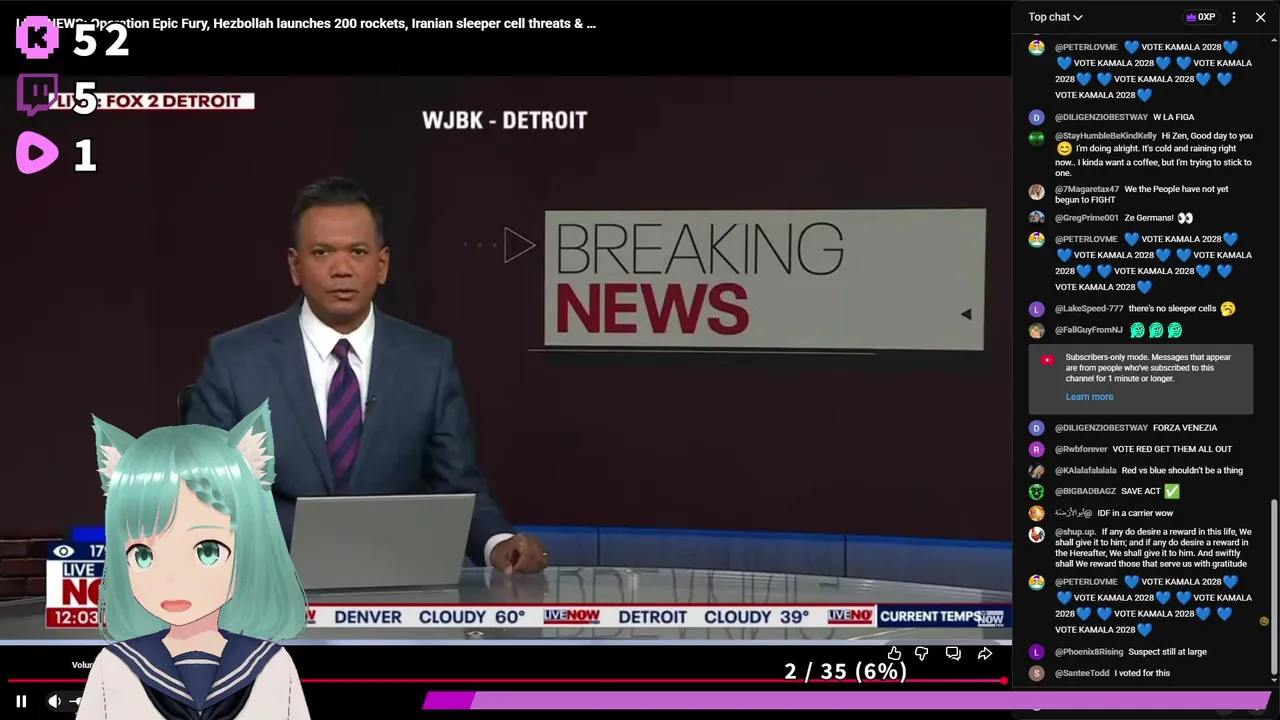Viewport: 1280px width, 720px height.
Task: Click the username @SanteeTodd
Action: coord(1082,673)
